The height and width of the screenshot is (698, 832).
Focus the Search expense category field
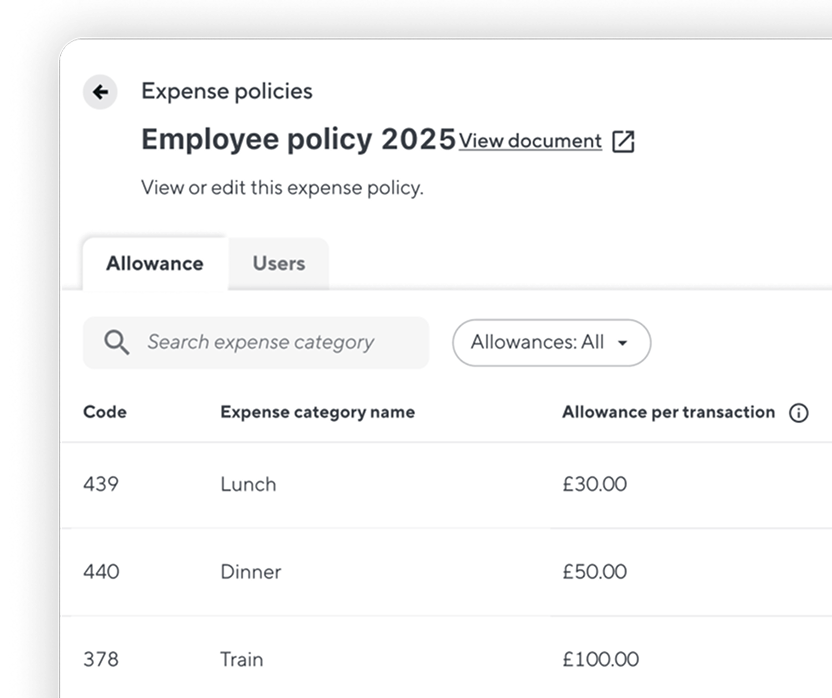[256, 342]
